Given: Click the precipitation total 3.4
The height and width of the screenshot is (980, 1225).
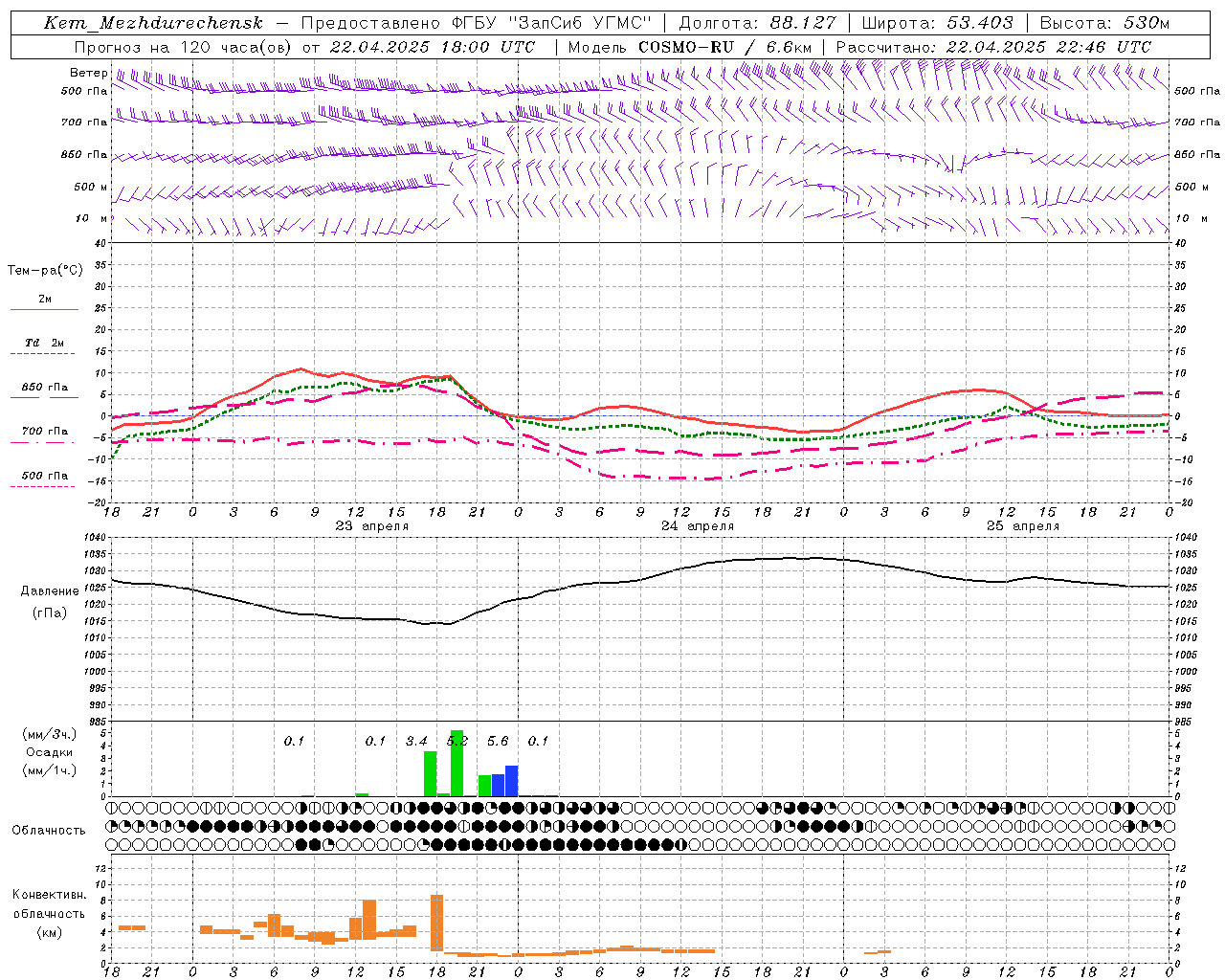Looking at the screenshot, I should pyautogui.click(x=416, y=741).
